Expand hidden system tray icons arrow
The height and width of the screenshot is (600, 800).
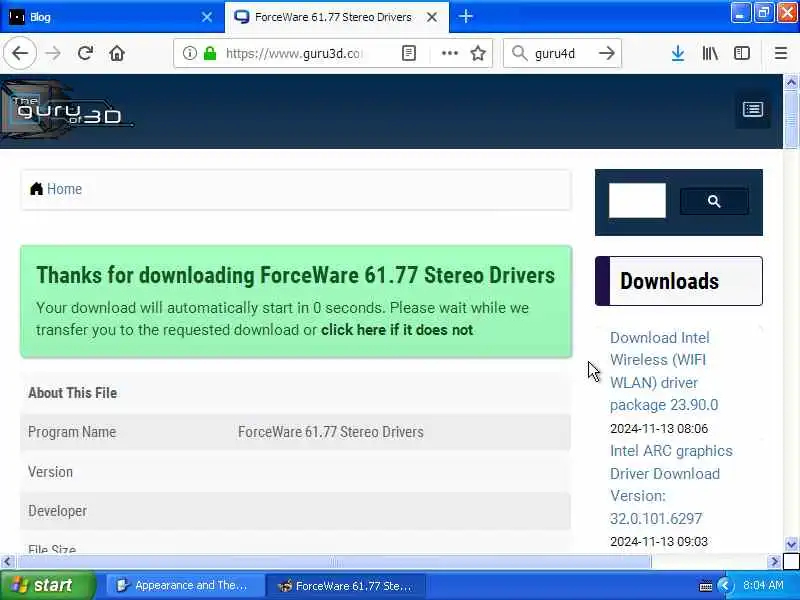pyautogui.click(x=724, y=585)
